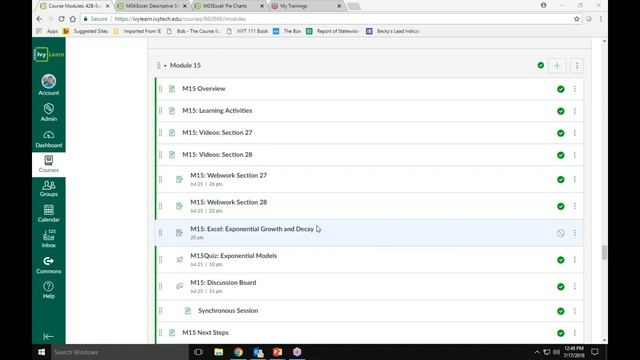This screenshot has width=640, height=360.
Task: Open M15: Videos: Section 27 link
Action: coord(217,133)
